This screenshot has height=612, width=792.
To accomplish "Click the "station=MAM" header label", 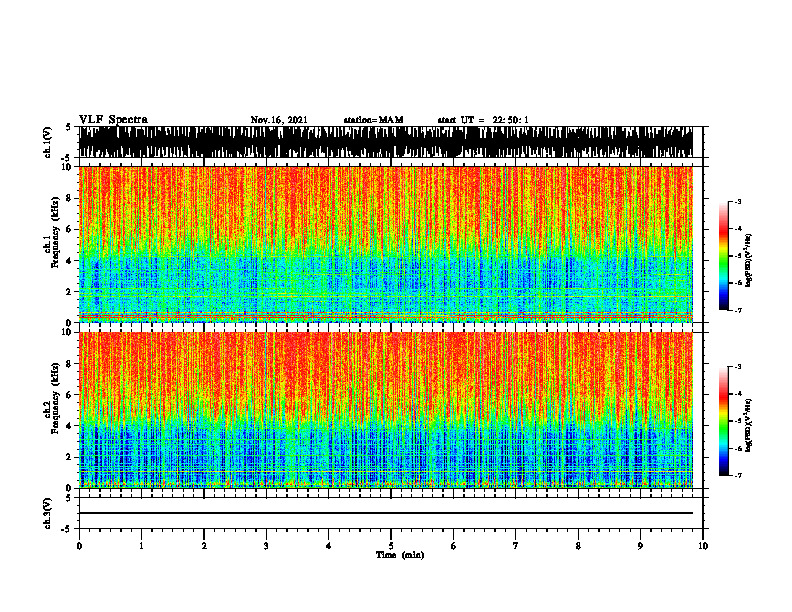I will click(373, 120).
